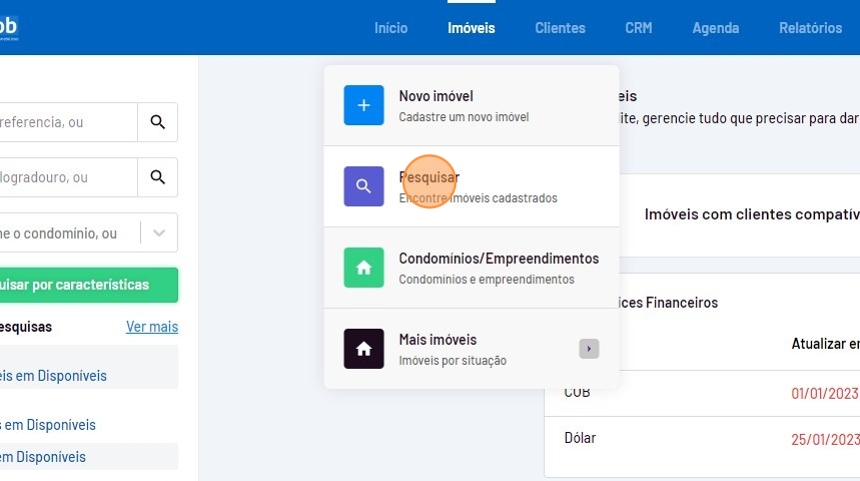Click search icon beside the logradouro field
This screenshot has height=481, width=860.
(x=157, y=177)
